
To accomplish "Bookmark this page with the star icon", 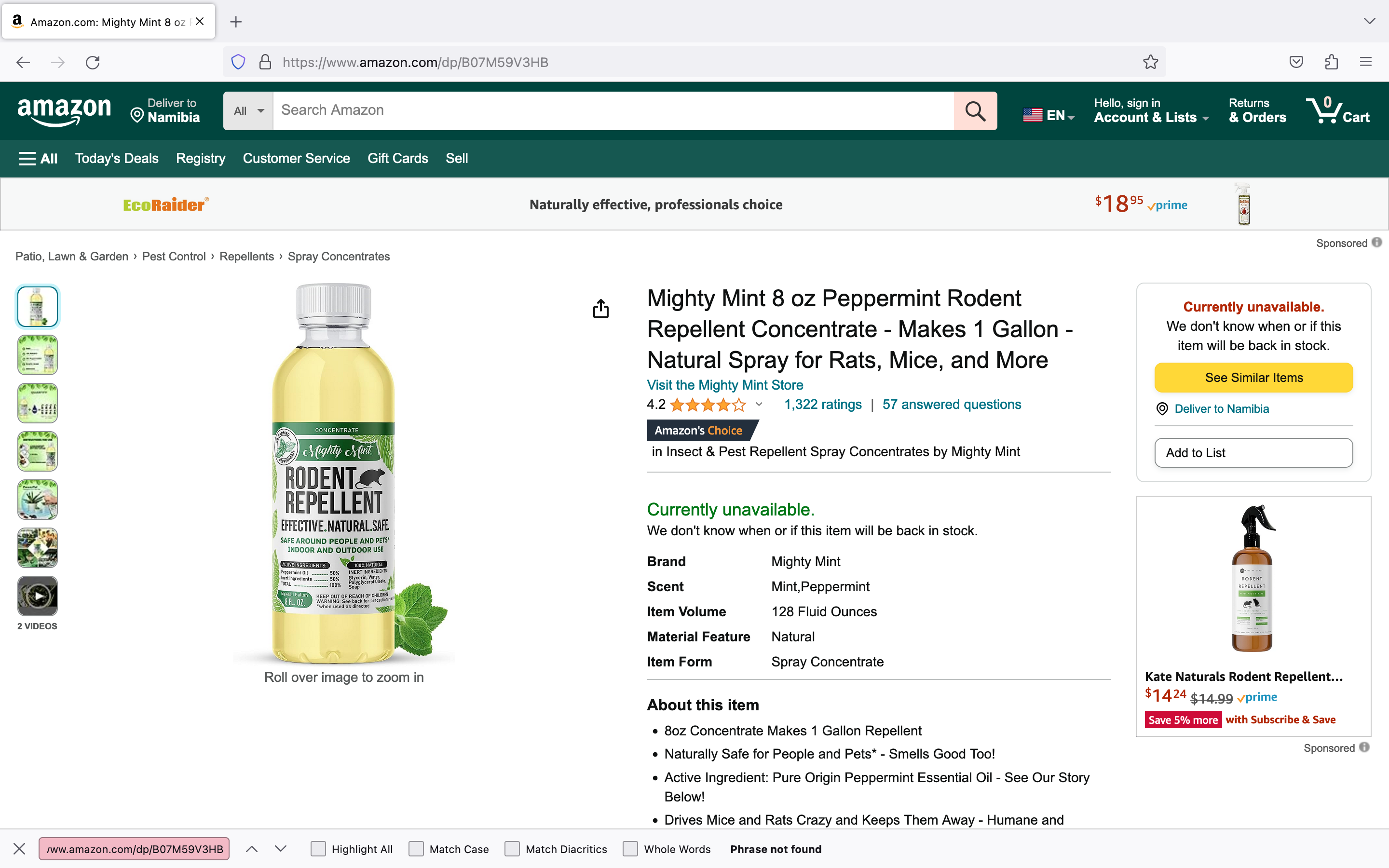I will pos(1150,62).
